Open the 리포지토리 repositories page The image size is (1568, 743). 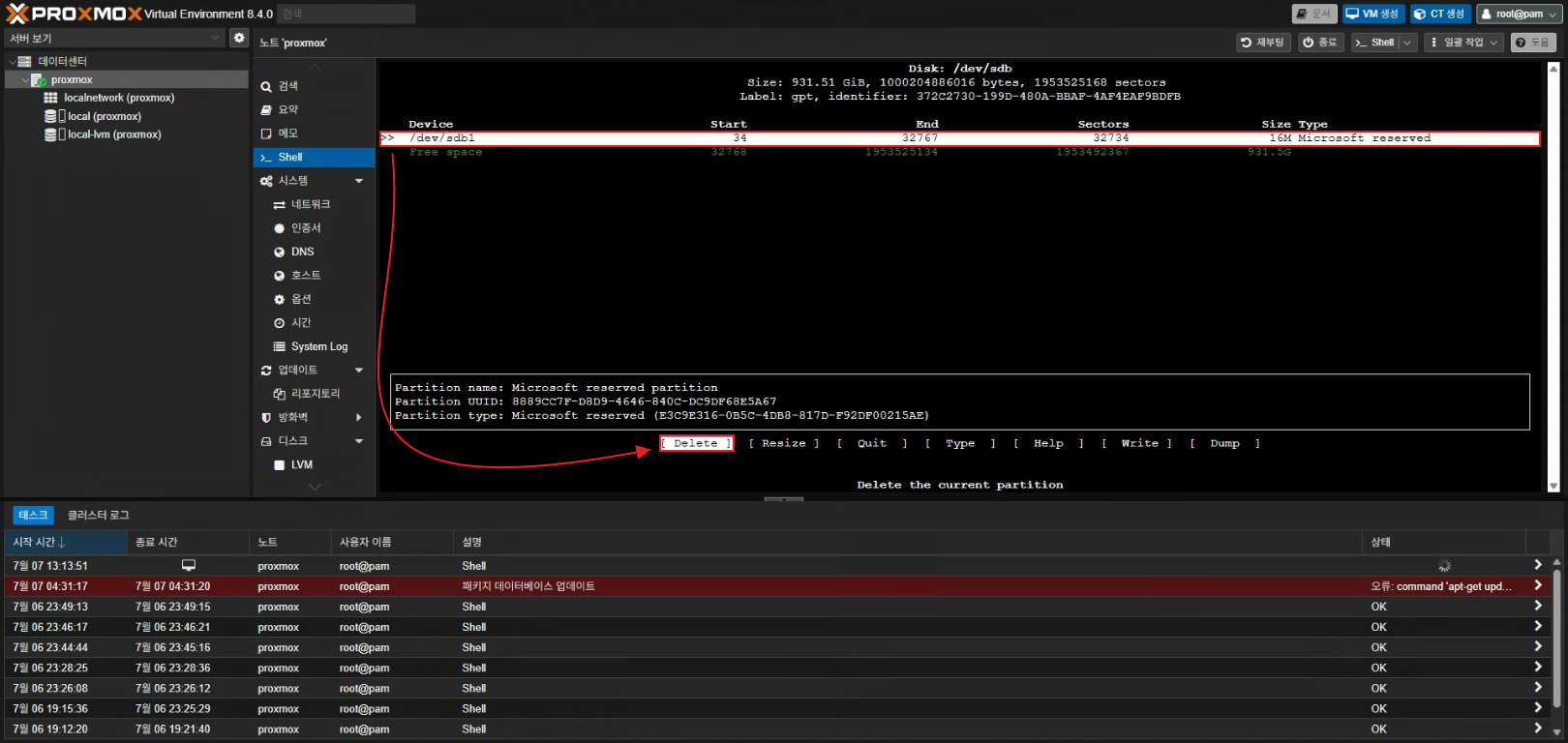coord(314,394)
